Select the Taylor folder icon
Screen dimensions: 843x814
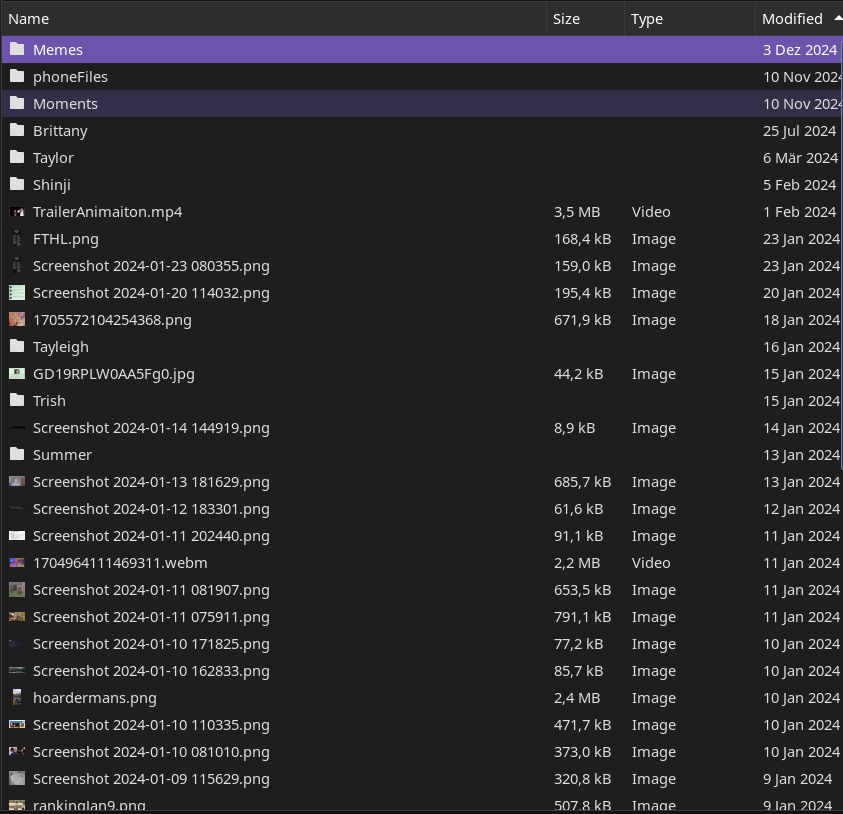(x=17, y=157)
